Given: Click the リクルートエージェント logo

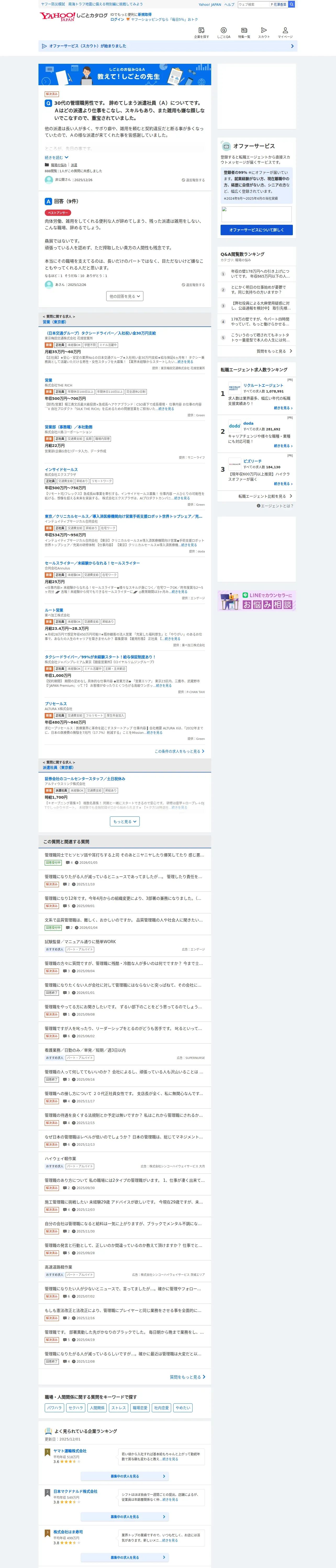Looking at the screenshot, I should click(x=235, y=388).
